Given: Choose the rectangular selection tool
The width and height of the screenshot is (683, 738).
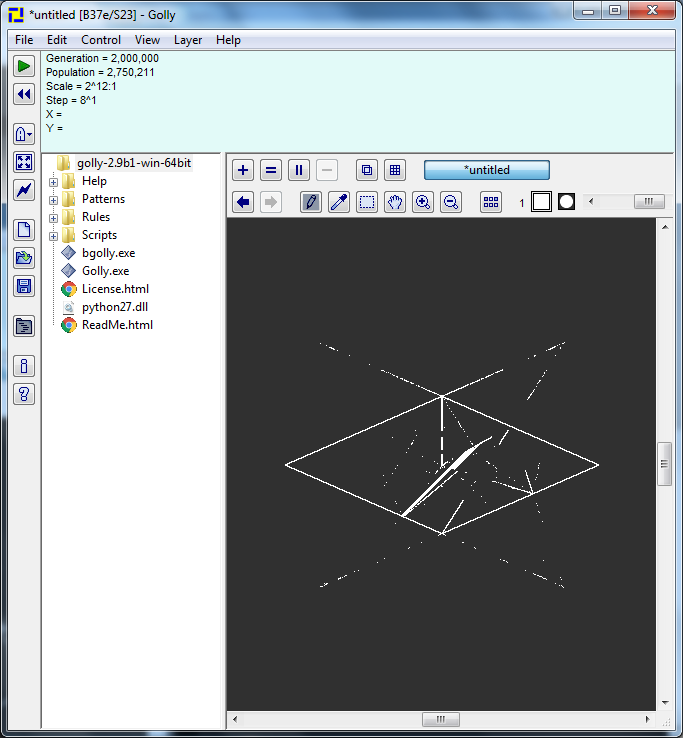Looking at the screenshot, I should coord(367,202).
